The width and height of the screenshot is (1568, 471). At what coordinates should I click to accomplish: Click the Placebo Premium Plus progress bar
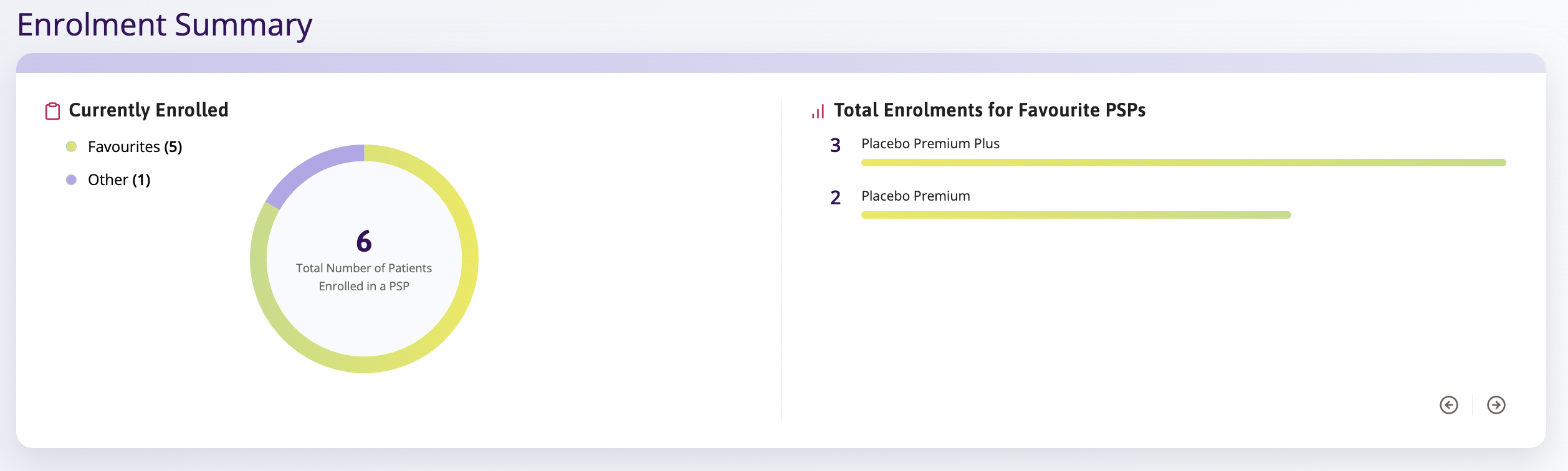1183,163
